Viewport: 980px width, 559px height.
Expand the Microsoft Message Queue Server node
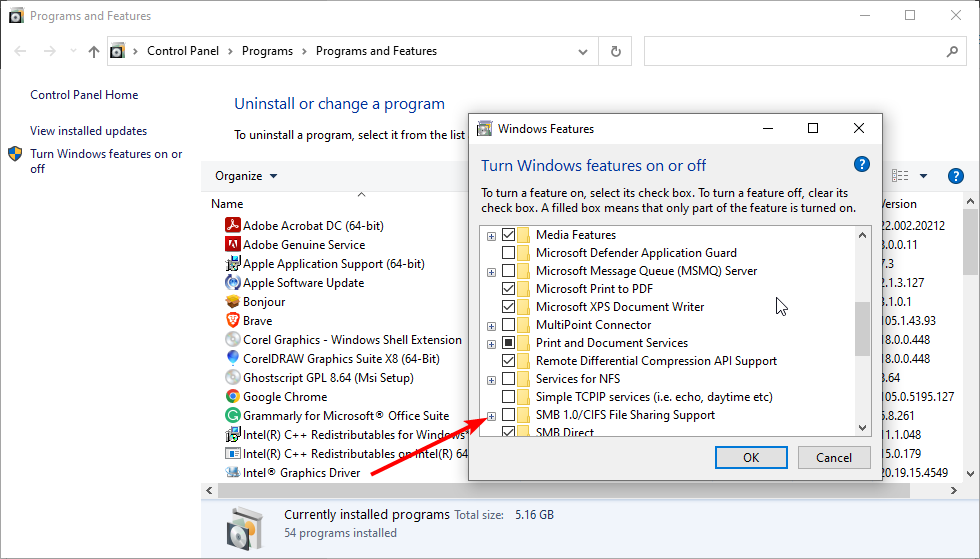[491, 272]
